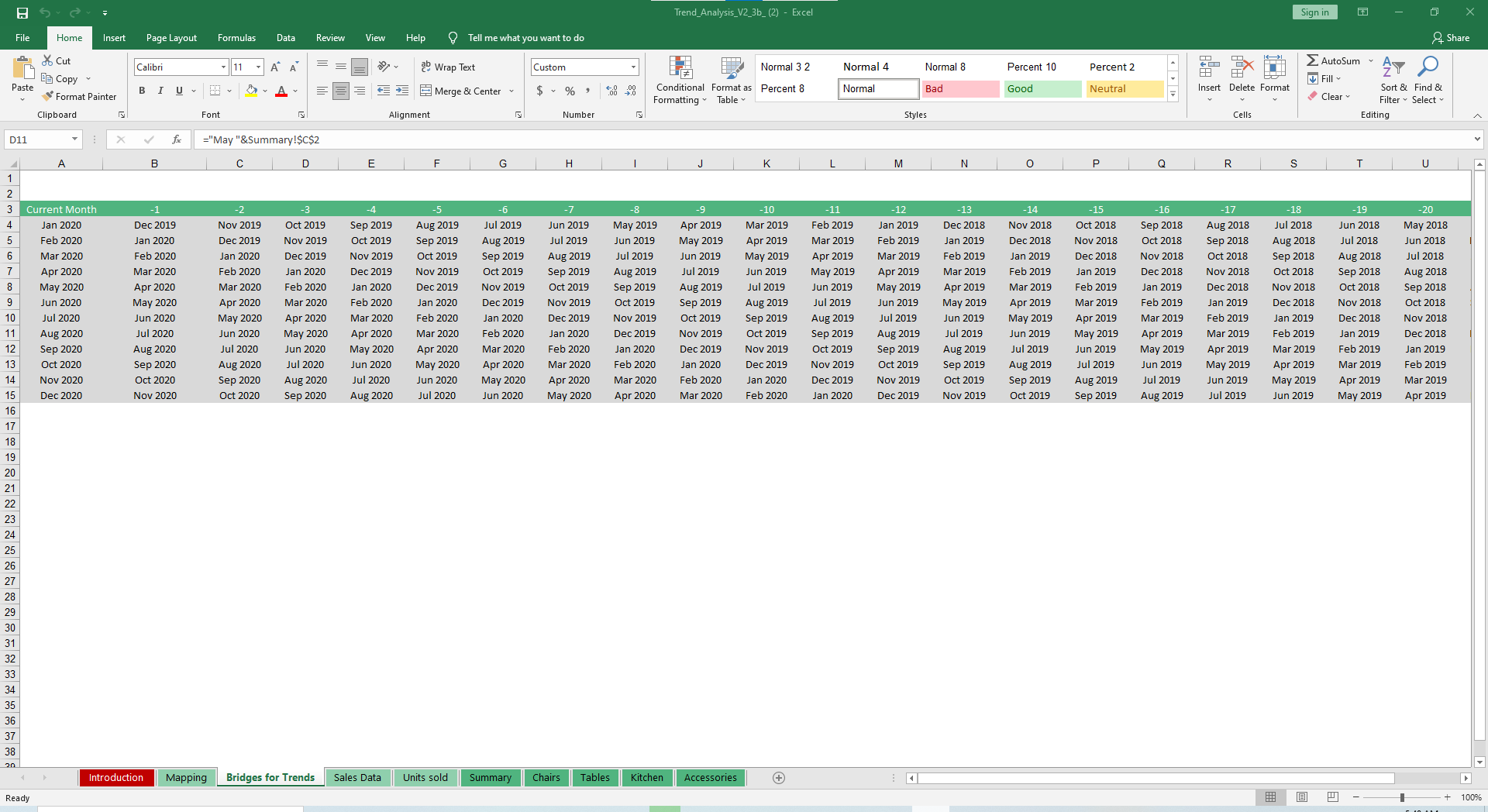
Task: Click the Format Painter icon
Action: coord(48,97)
